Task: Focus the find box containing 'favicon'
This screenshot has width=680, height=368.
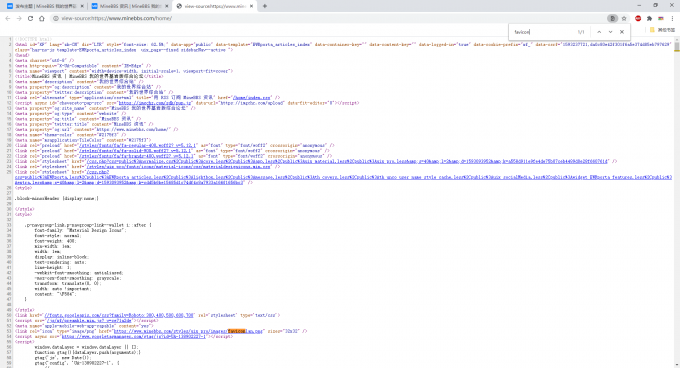Action: (544, 32)
